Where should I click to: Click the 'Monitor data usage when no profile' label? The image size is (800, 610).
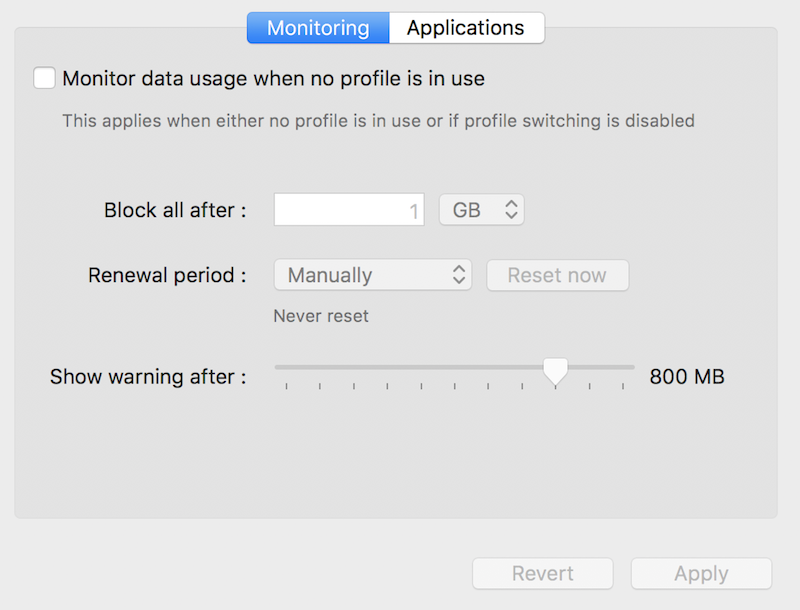pos(273,79)
